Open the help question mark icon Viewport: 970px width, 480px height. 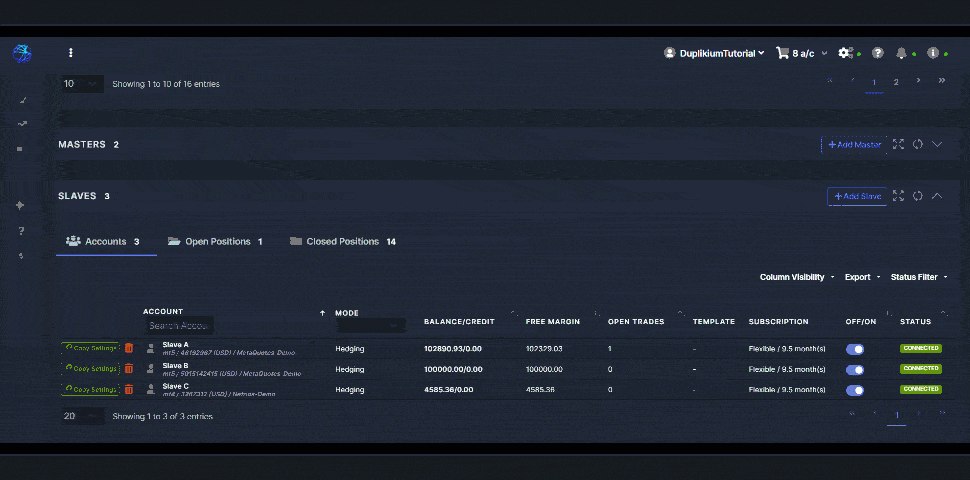(x=878, y=53)
